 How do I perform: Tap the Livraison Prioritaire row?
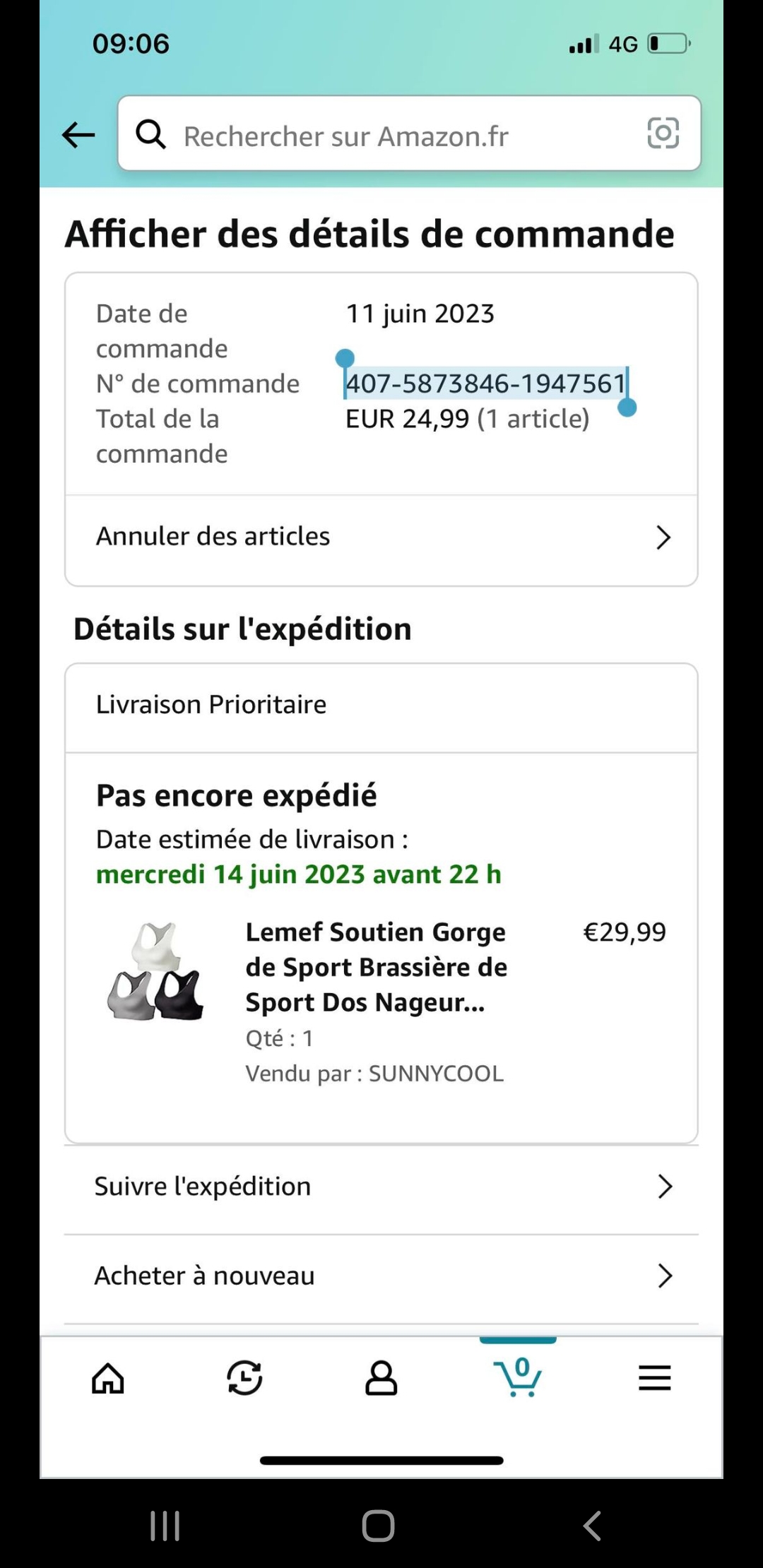(381, 705)
